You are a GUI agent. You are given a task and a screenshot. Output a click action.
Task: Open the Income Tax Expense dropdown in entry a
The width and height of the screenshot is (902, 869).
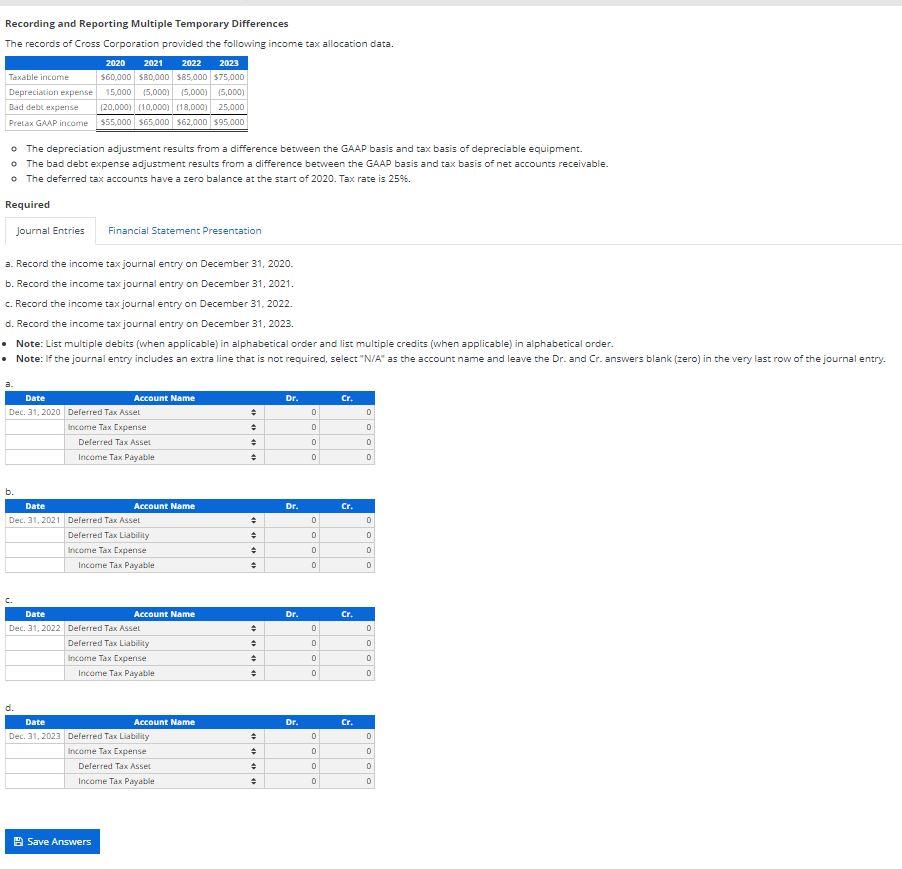pos(256,427)
